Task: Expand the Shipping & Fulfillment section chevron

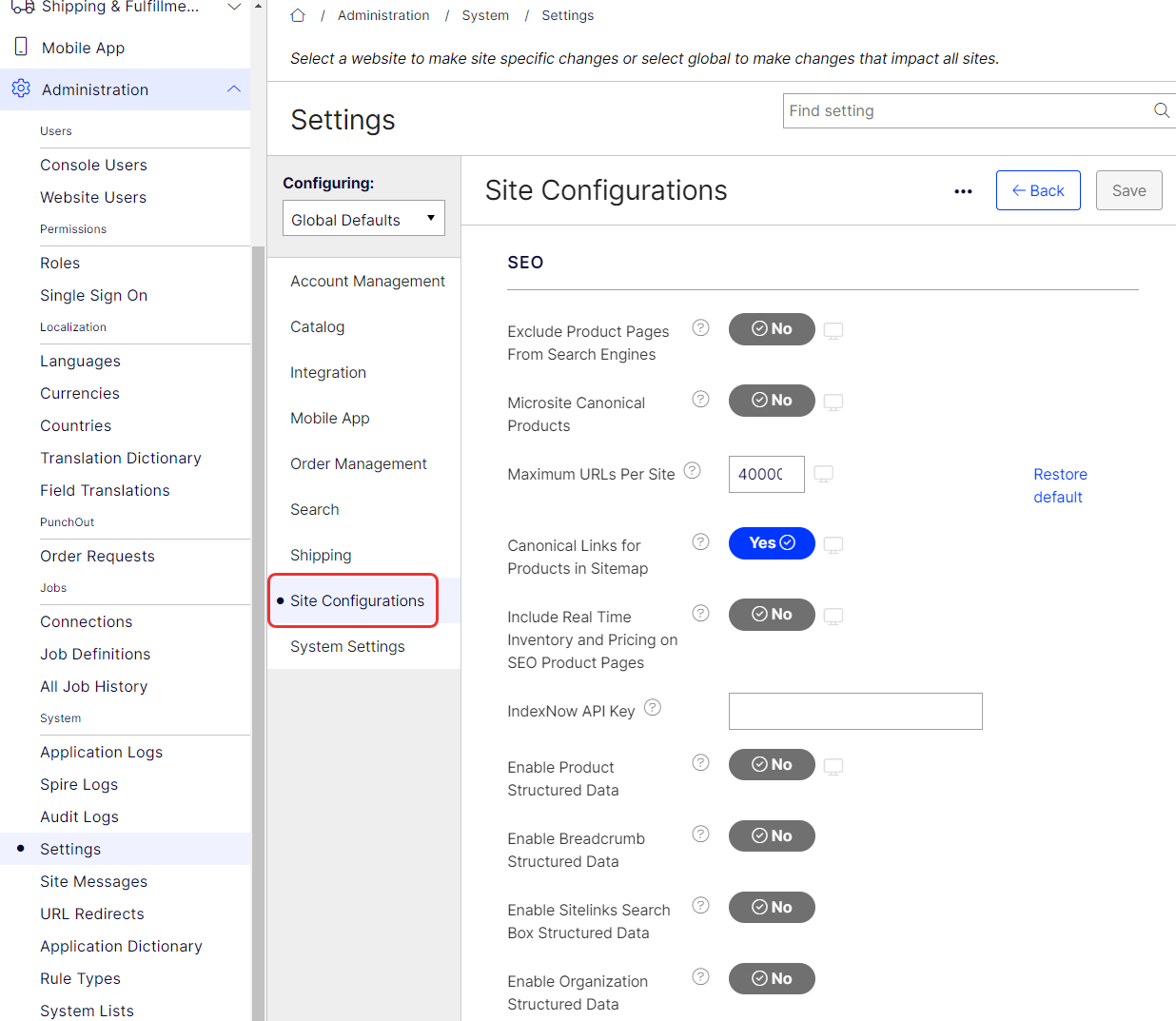Action: tap(234, 7)
